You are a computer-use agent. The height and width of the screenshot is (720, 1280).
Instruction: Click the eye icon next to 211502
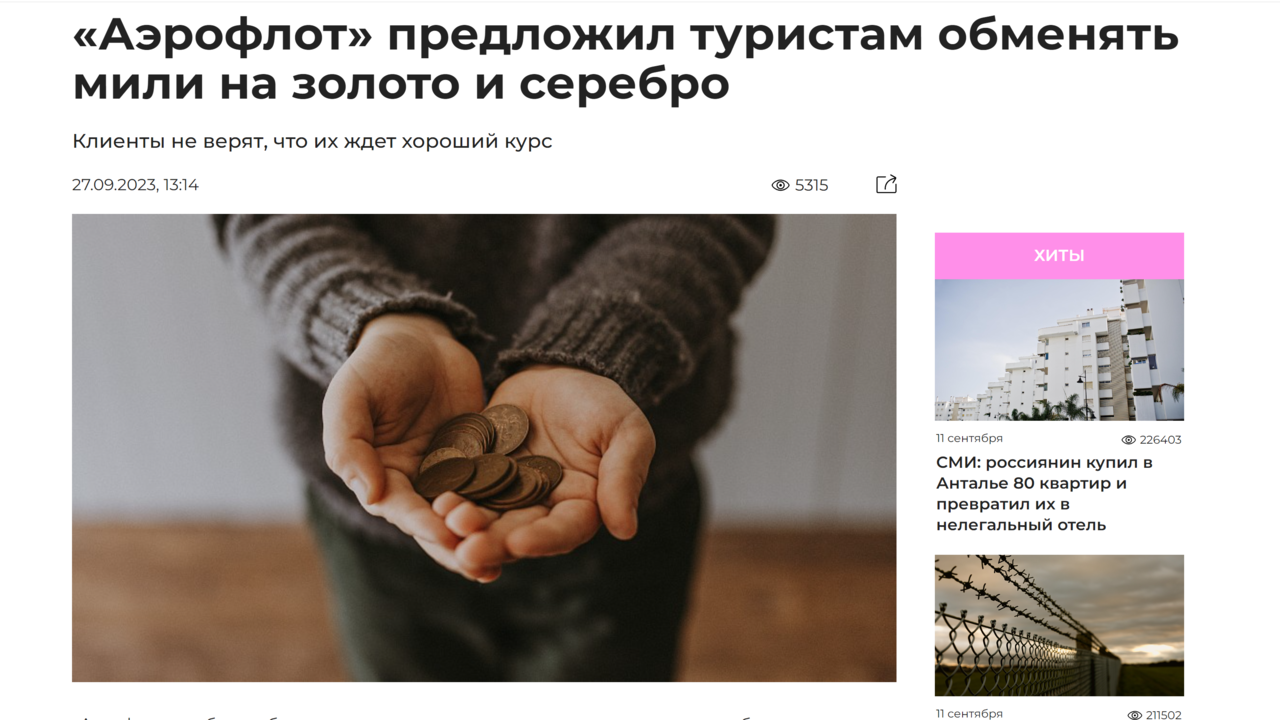[1134, 715]
